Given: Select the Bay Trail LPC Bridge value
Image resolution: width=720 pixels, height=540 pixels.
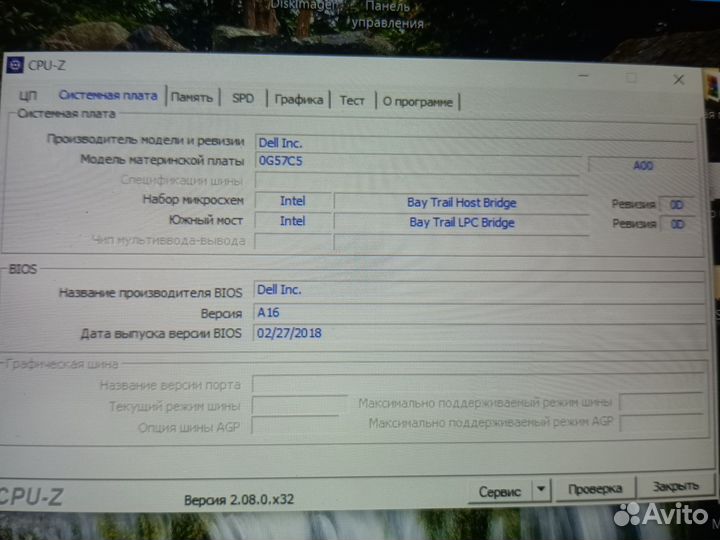Looking at the screenshot, I should (461, 223).
